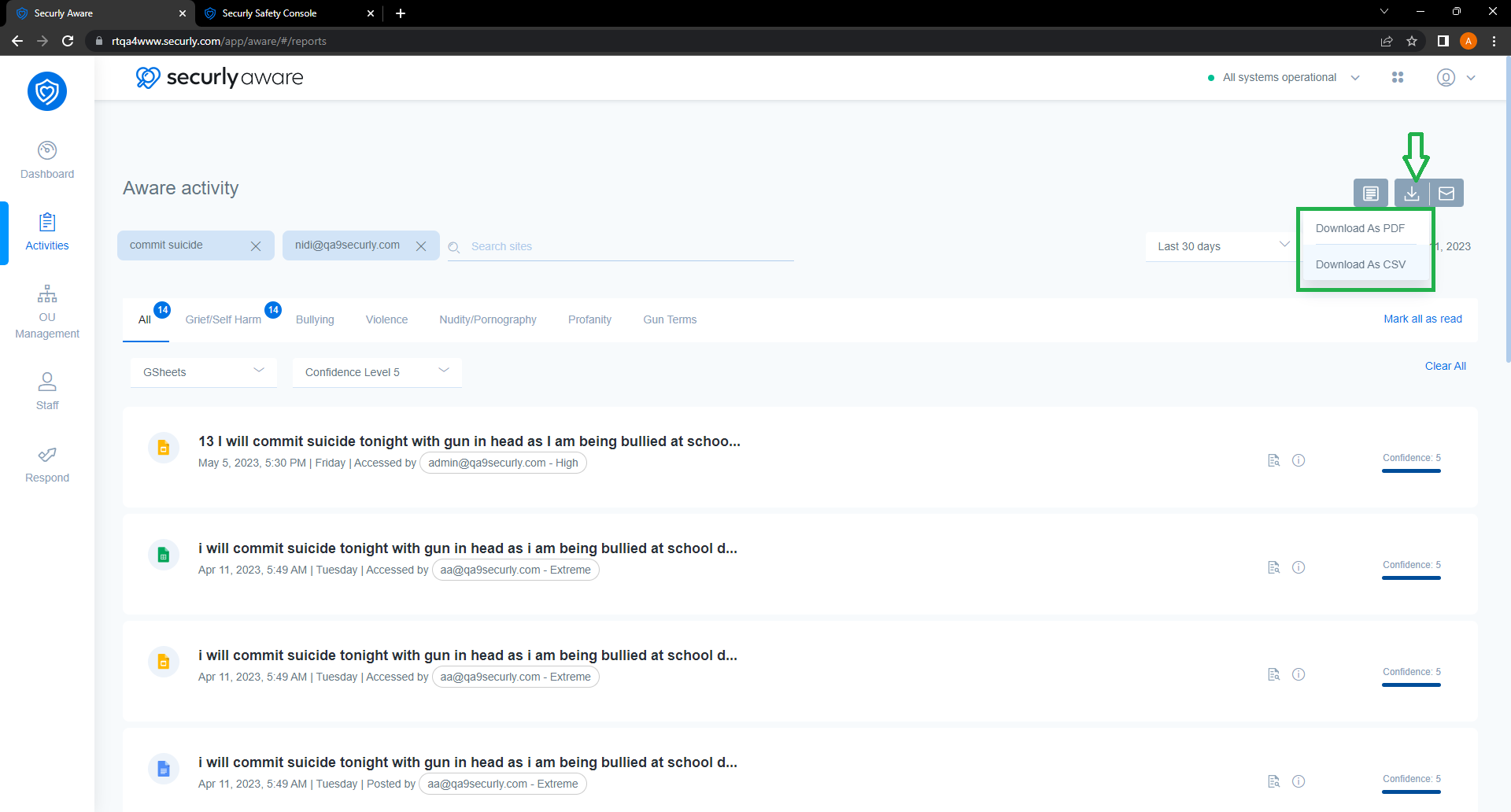Click green Sheets file icon of second activity

coord(164,555)
